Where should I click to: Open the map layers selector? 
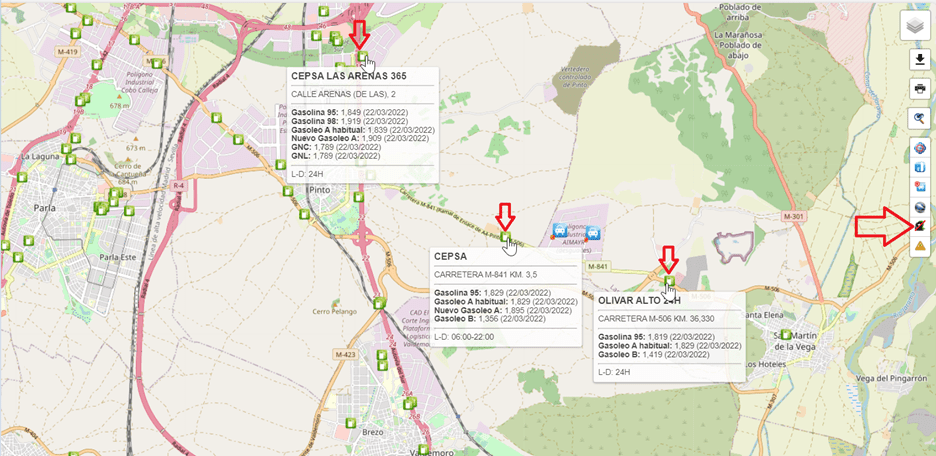[916, 26]
